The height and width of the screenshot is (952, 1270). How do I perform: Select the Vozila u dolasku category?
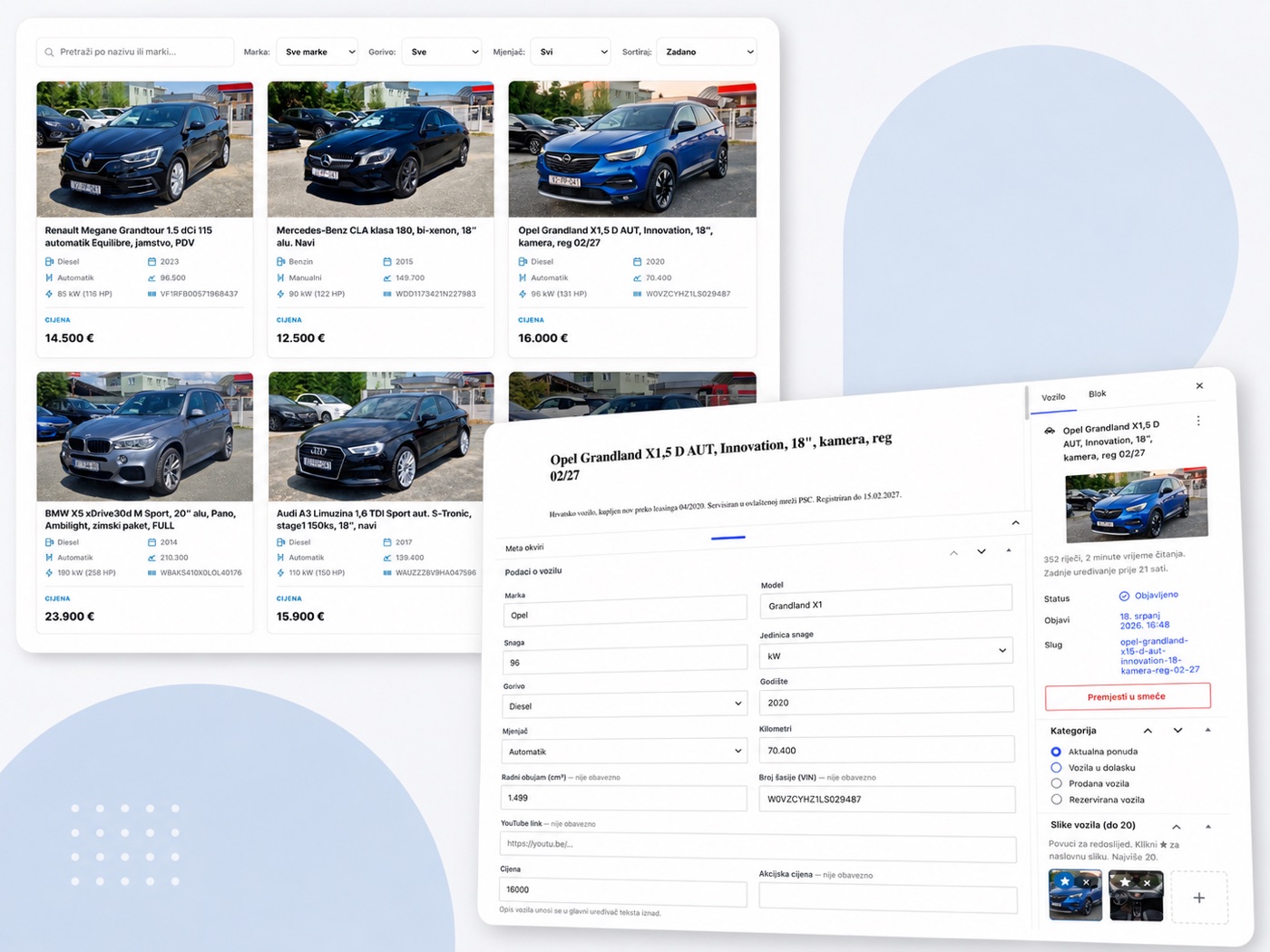click(1056, 768)
